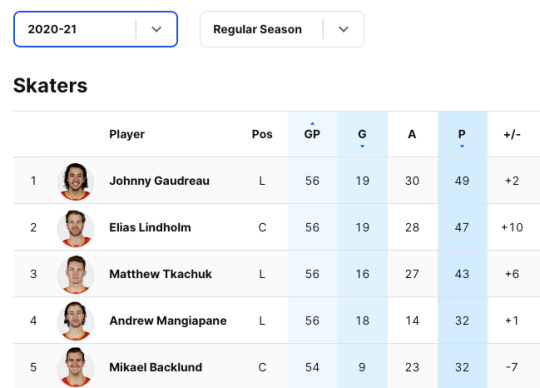
Task: Click Matthew Tkachuk's headshot image
Action: 75,275
